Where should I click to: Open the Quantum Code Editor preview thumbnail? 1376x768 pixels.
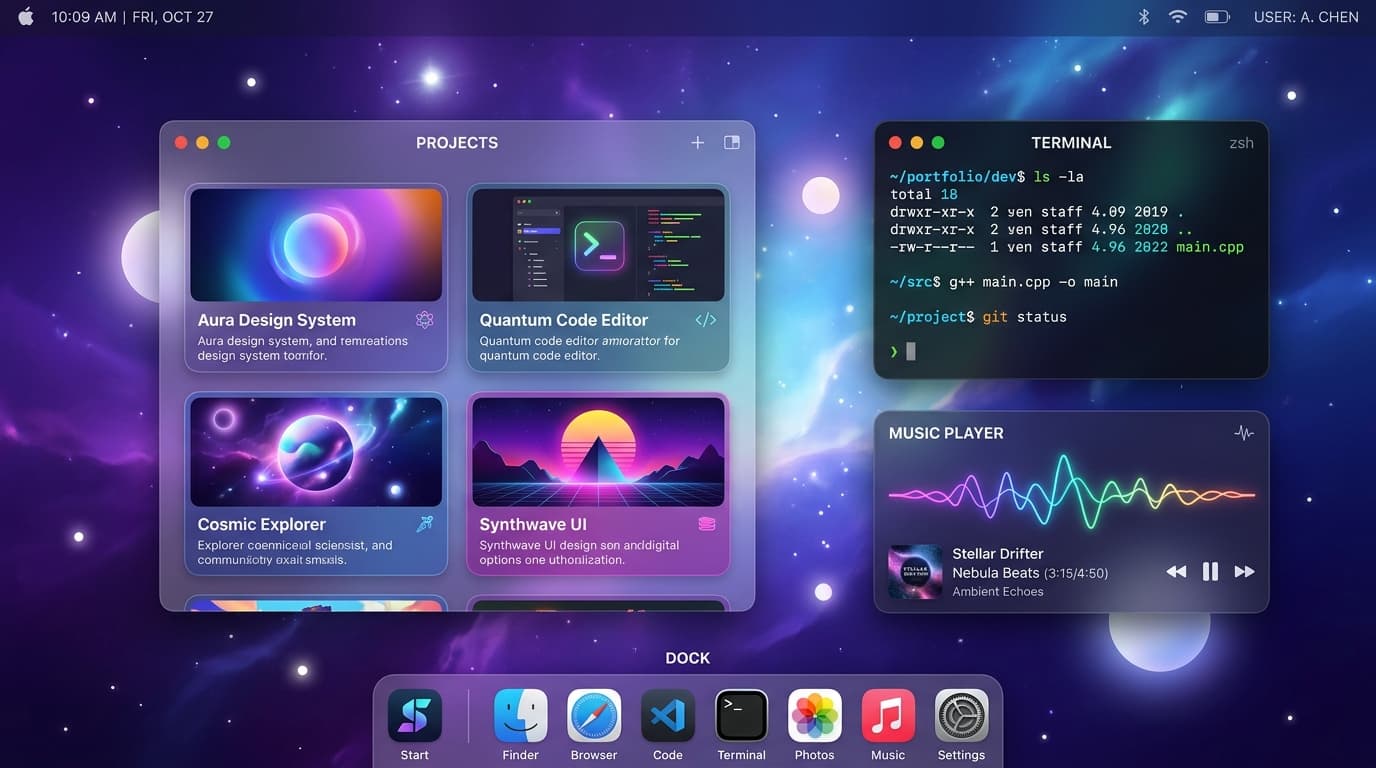tap(598, 245)
